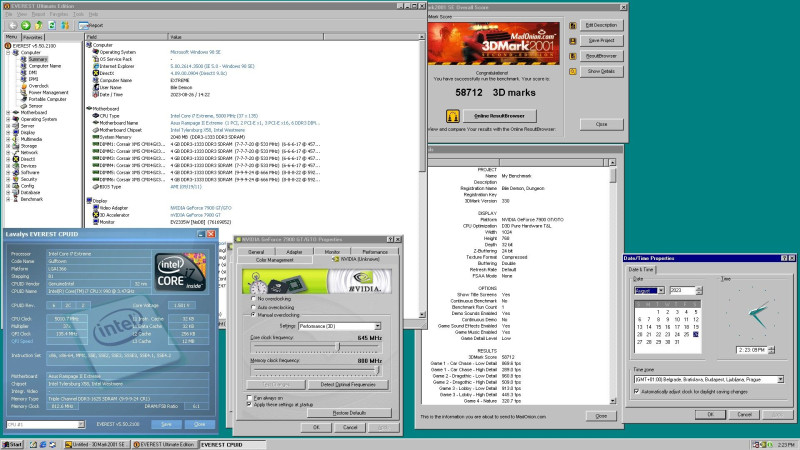Screen dimensions: 800x450
Task: Open the CPU #1 dropdown in CPUID
Action: pos(81,424)
